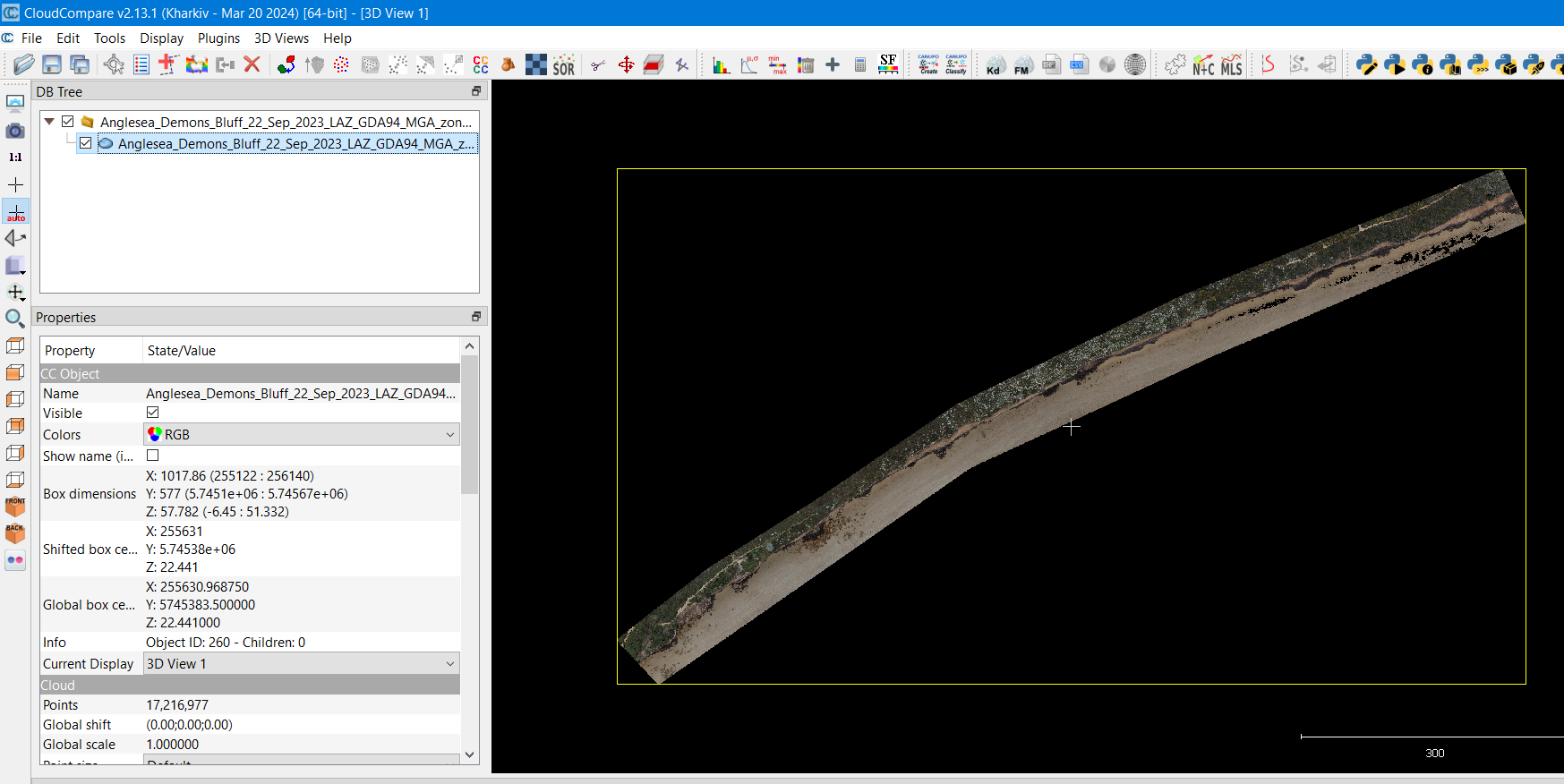Screen dimensions: 1564x784
Task: Uncheck the Visible property checkbox
Action: tap(153, 413)
